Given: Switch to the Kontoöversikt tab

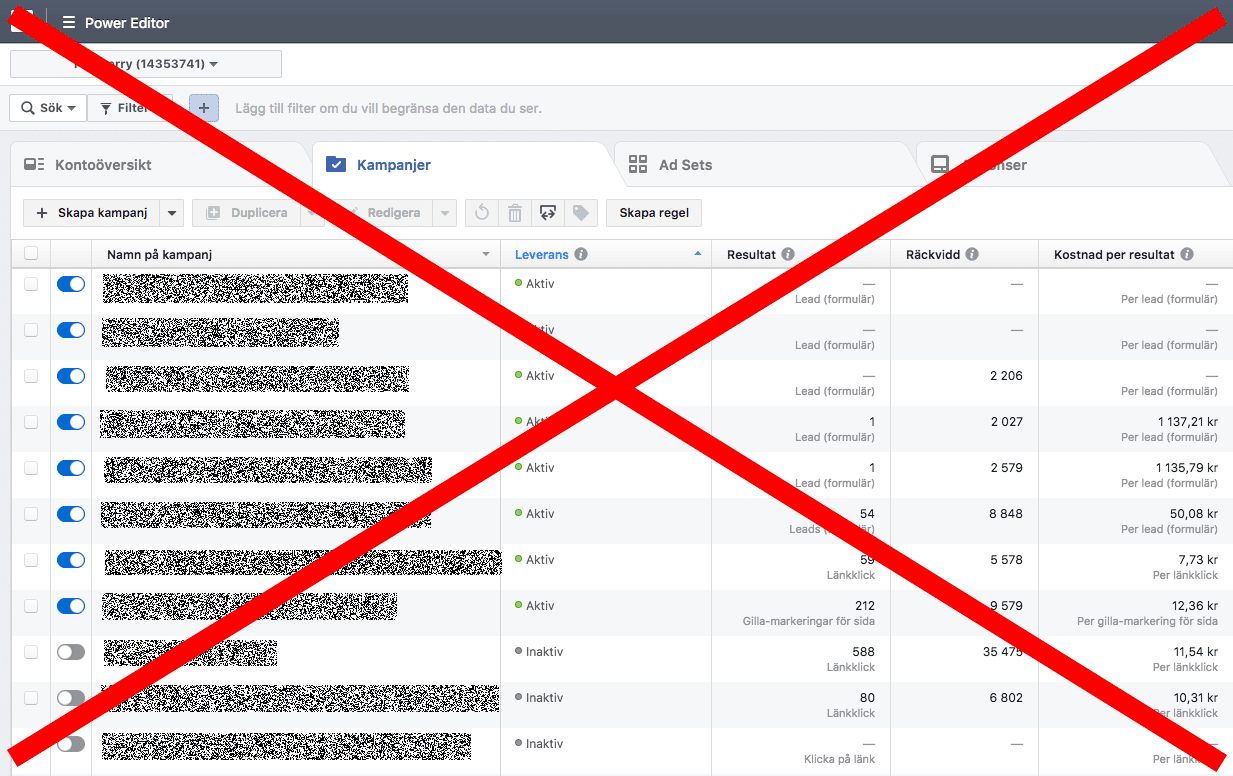Looking at the screenshot, I should coord(160,165).
